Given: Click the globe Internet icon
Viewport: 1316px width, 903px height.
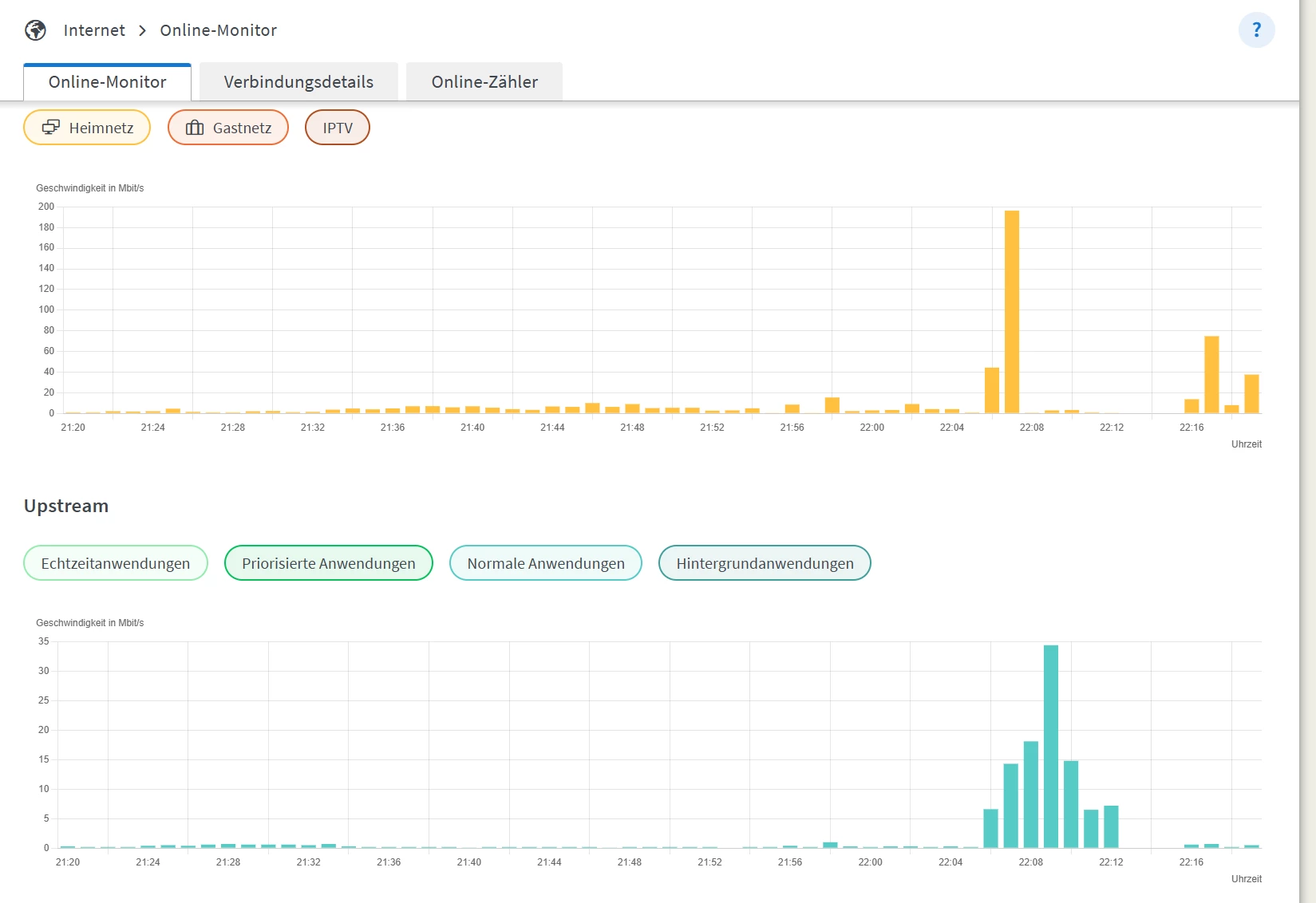Looking at the screenshot, I should pyautogui.click(x=35, y=30).
